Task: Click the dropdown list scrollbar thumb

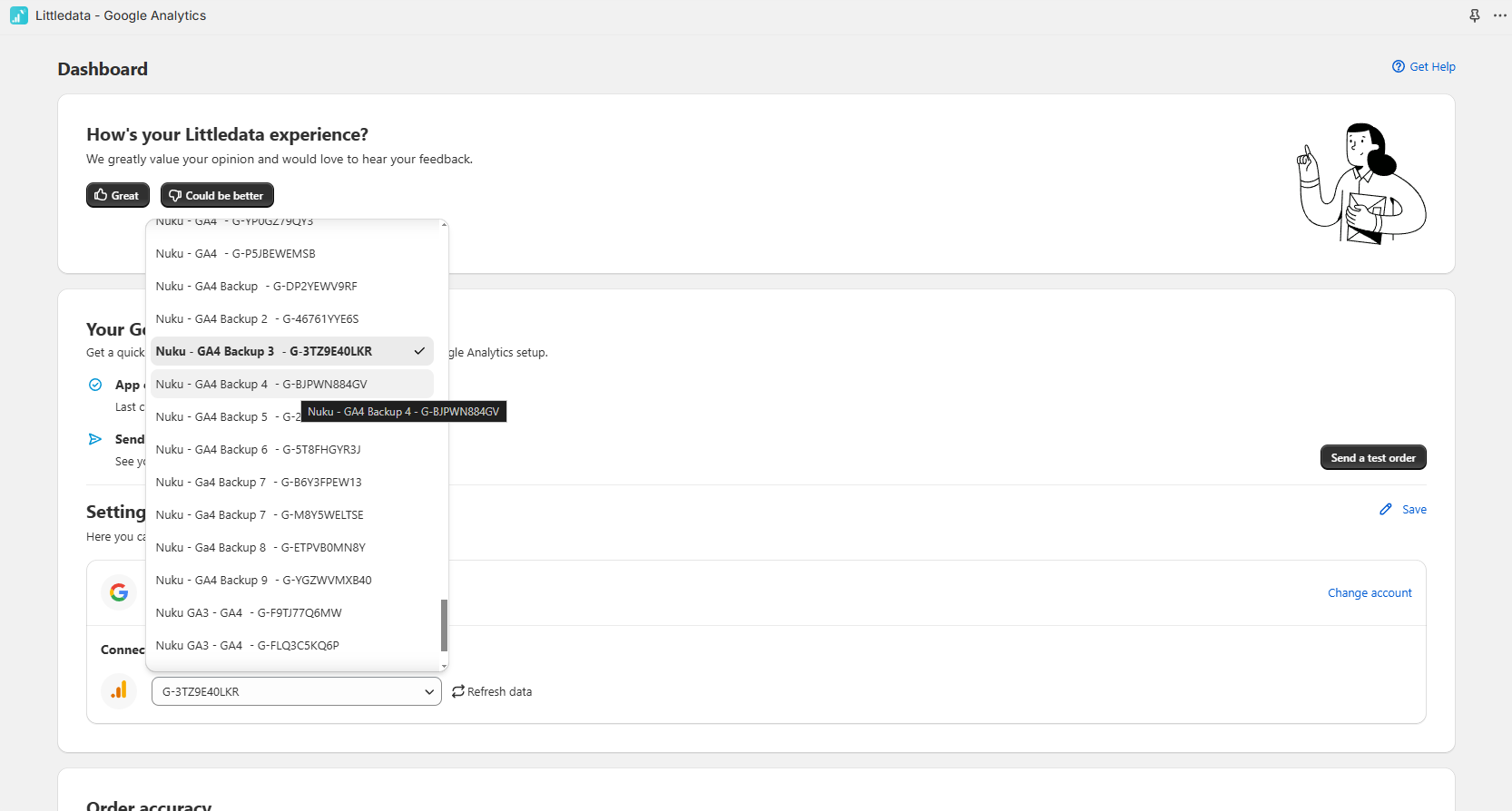Action: [444, 625]
